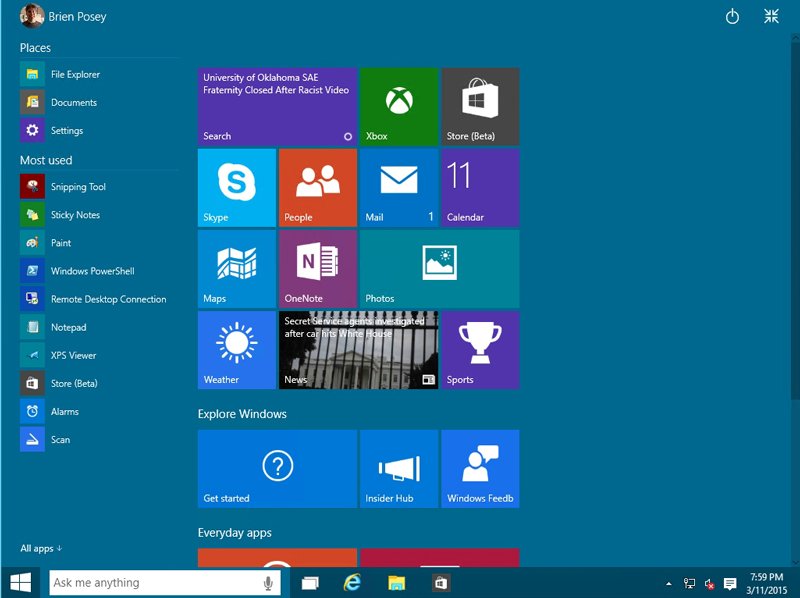Open the Insider Hub tile
Viewport: 800px width, 598px height.
[x=399, y=469]
